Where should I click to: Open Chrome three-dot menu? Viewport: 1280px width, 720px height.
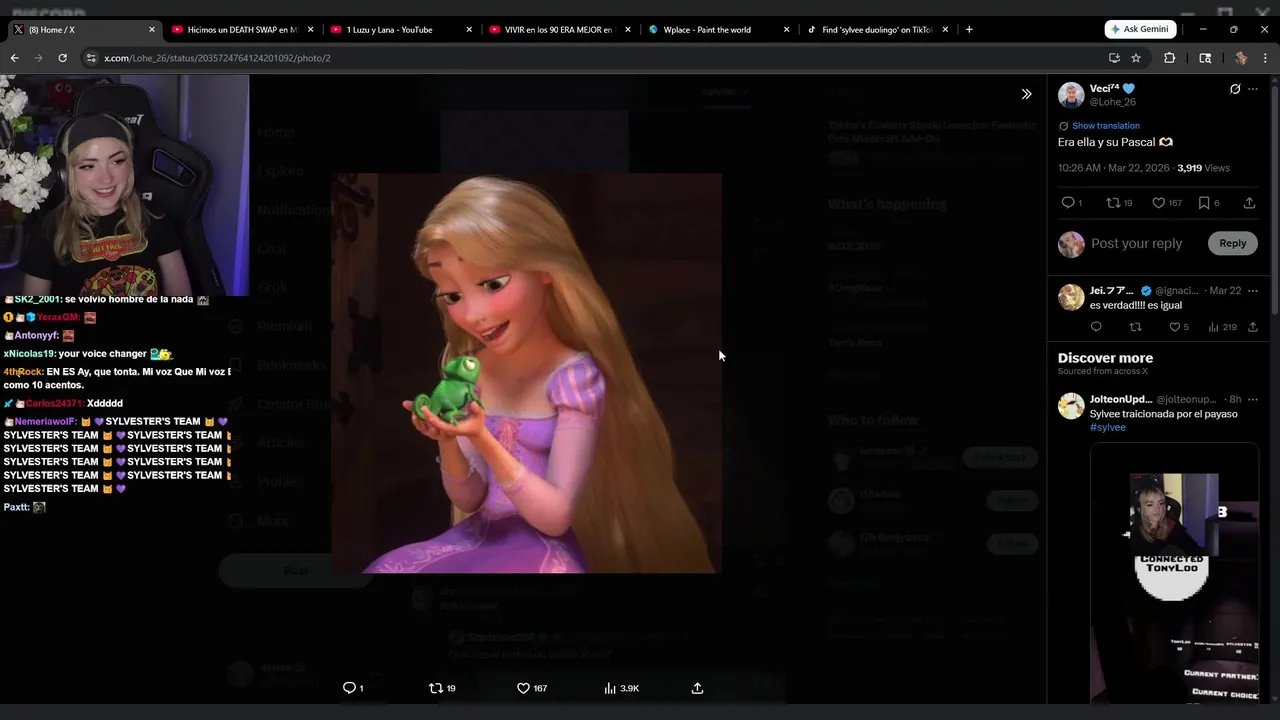point(1266,58)
